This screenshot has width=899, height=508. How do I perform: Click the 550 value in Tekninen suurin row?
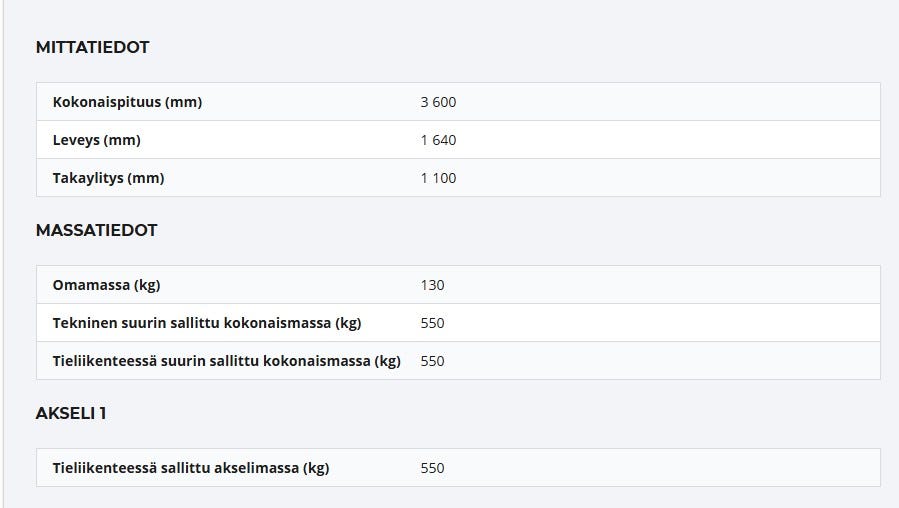[x=432, y=323]
